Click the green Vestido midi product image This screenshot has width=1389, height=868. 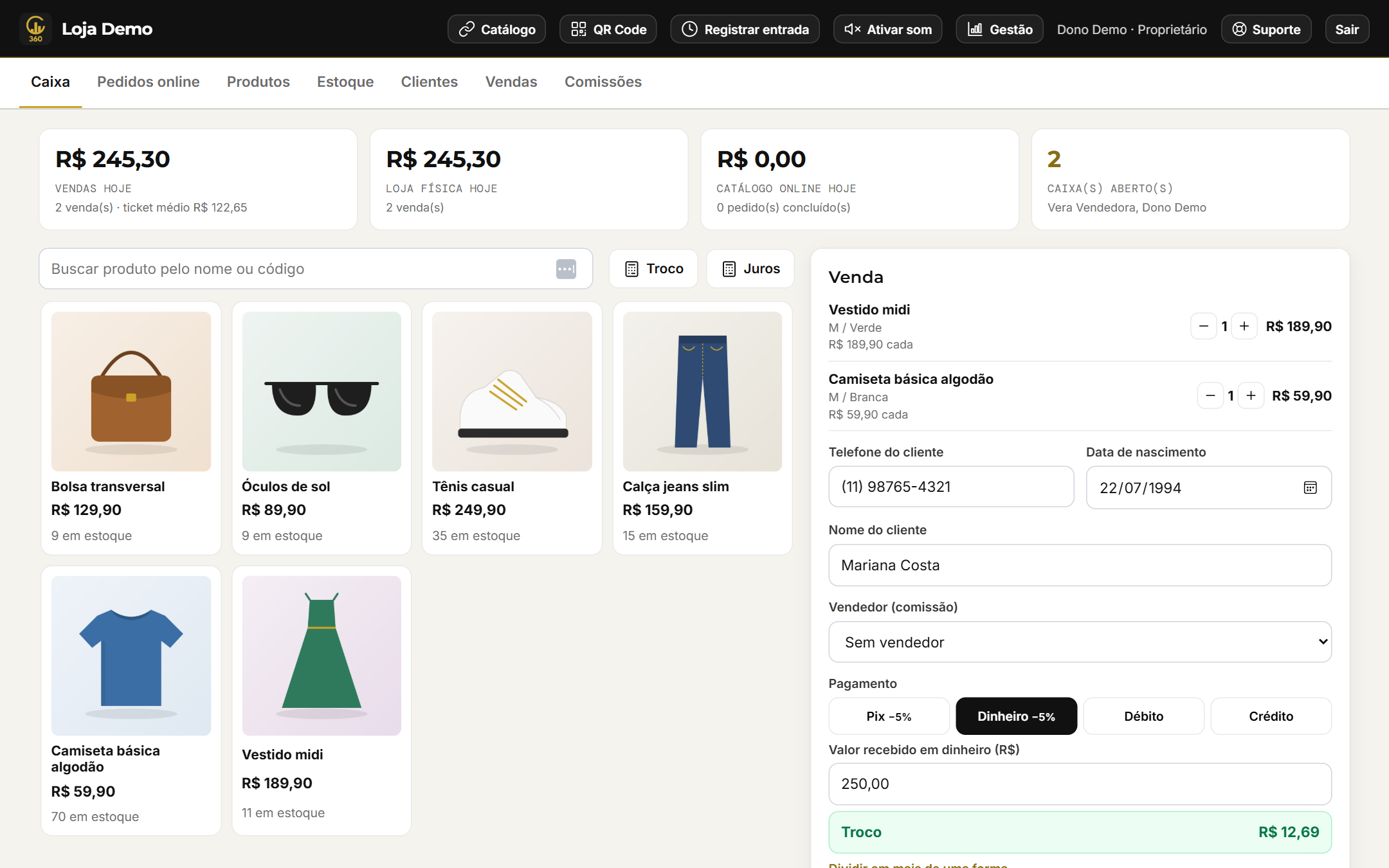pos(322,656)
